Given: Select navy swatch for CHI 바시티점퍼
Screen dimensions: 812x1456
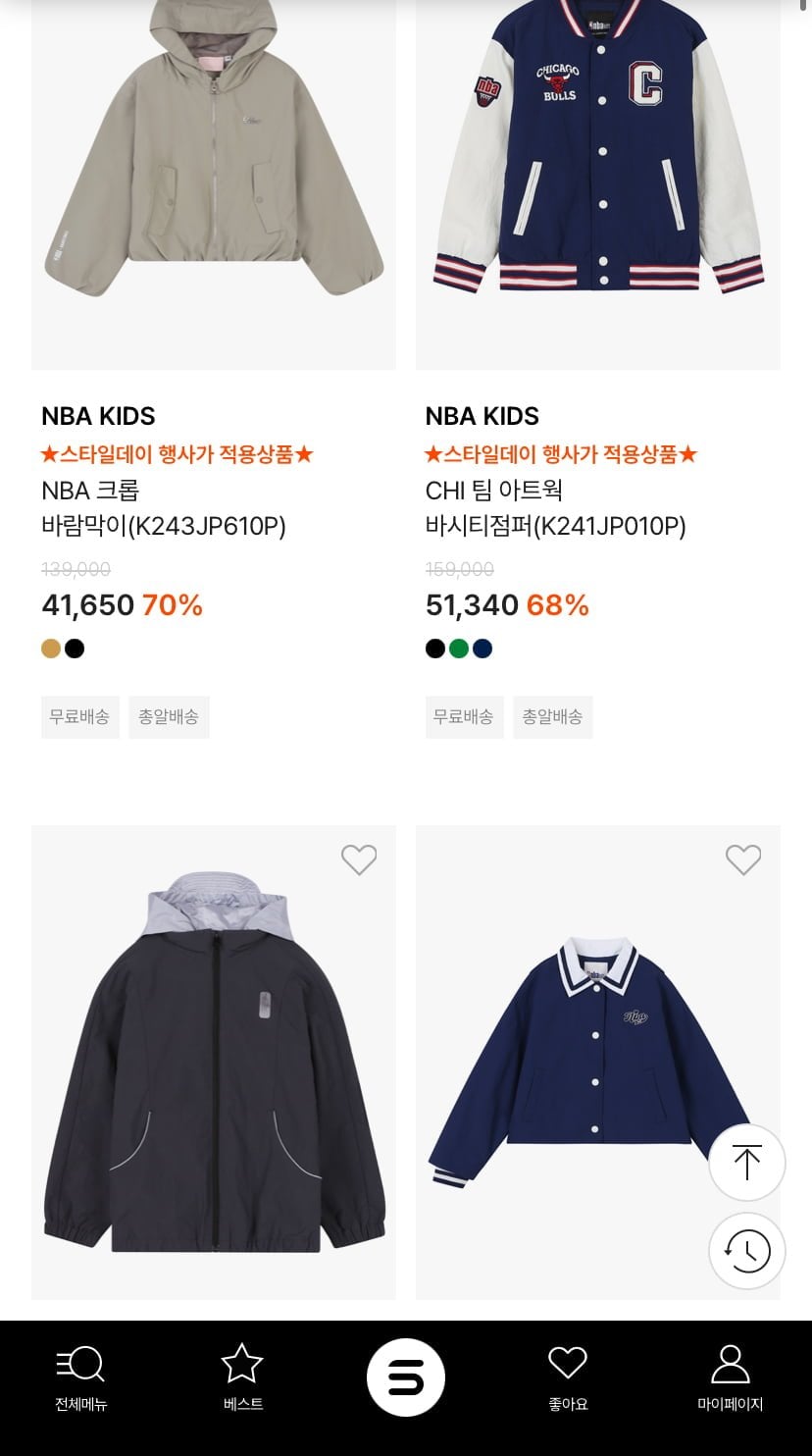Looking at the screenshot, I should [x=482, y=649].
